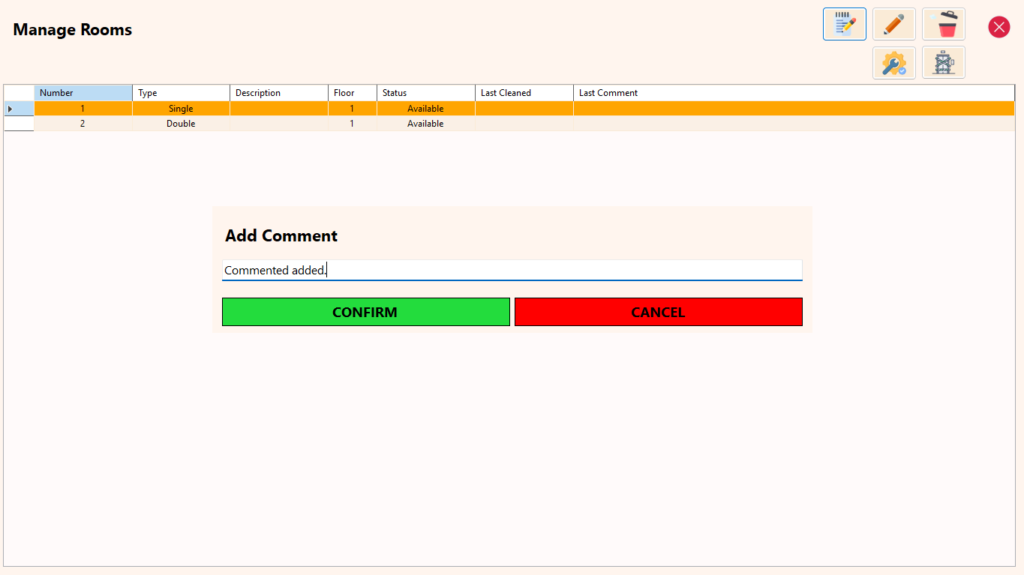This screenshot has height=575, width=1024.
Task: Click the orange pencil edit room icon
Action: click(x=893, y=24)
